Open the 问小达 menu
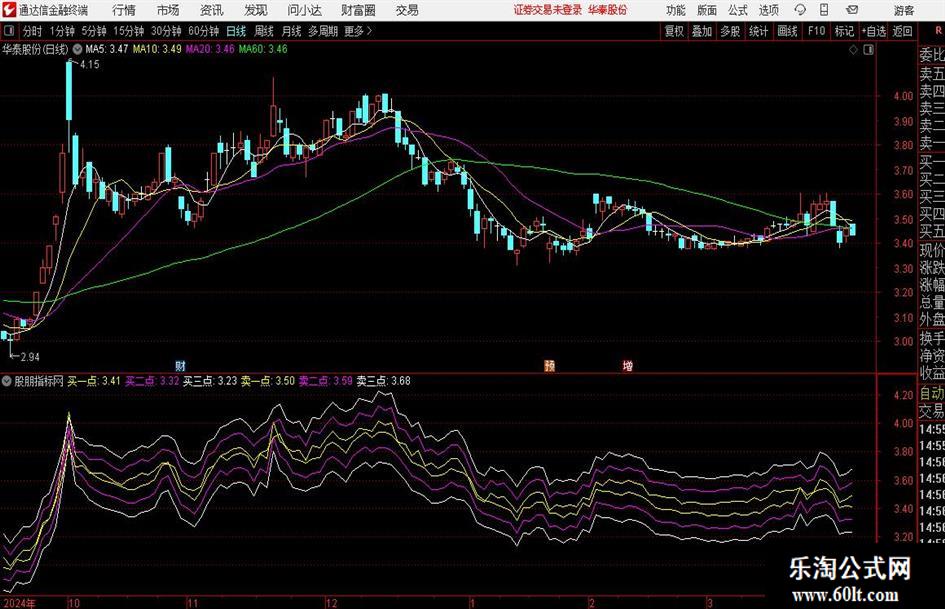Image resolution: width=945 pixels, height=609 pixels. tap(304, 10)
